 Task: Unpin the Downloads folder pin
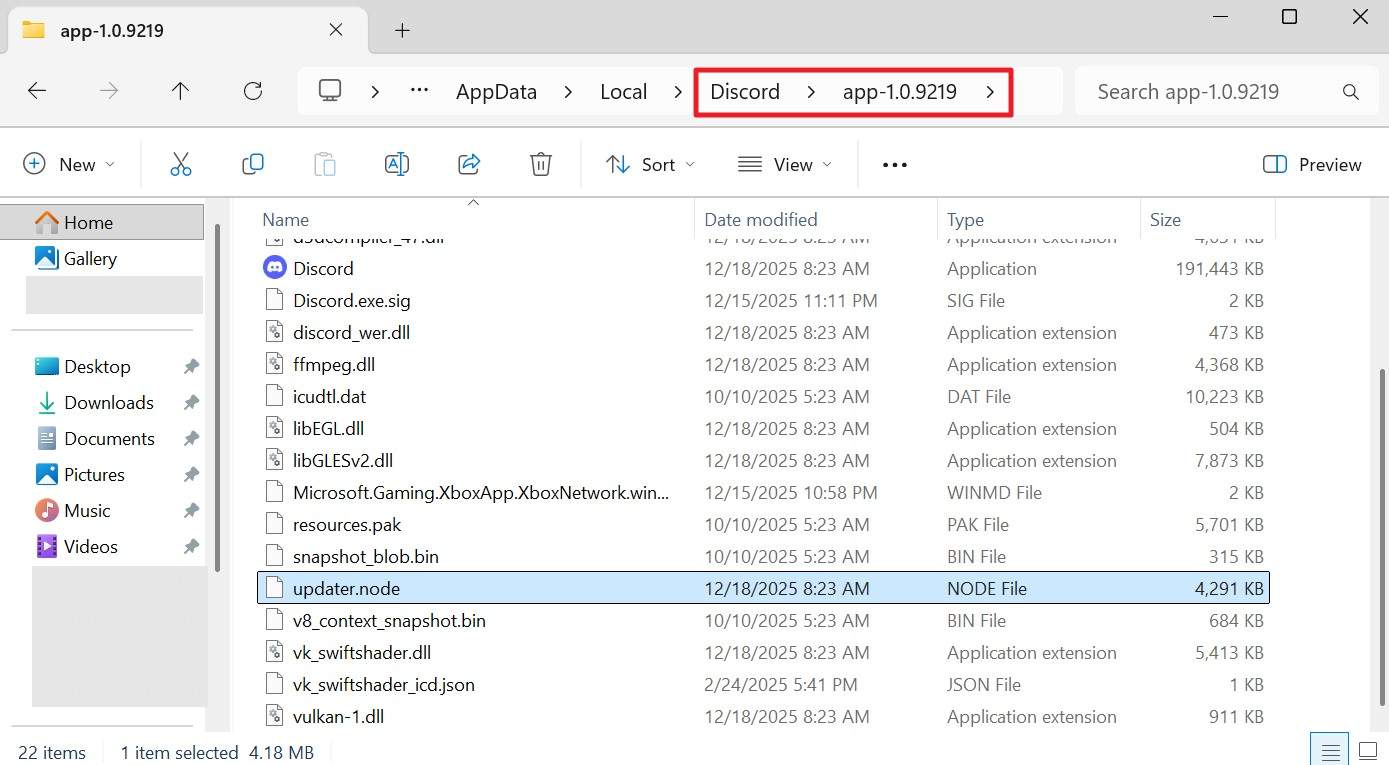[191, 402]
